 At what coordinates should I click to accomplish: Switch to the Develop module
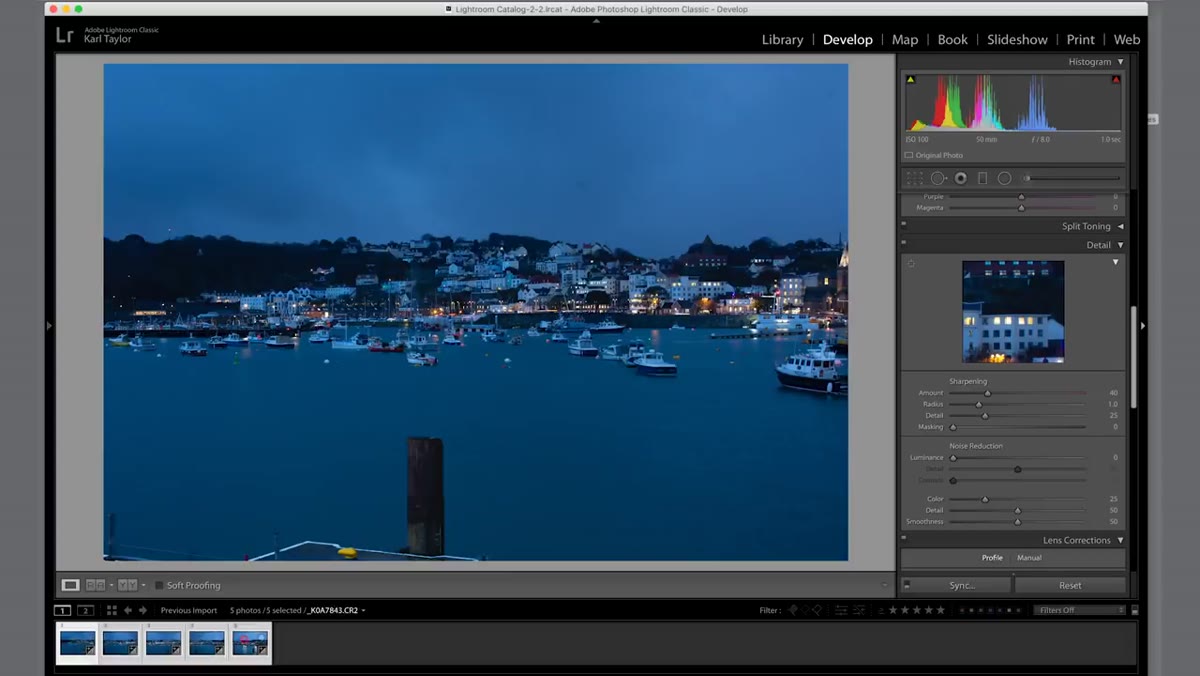point(848,40)
